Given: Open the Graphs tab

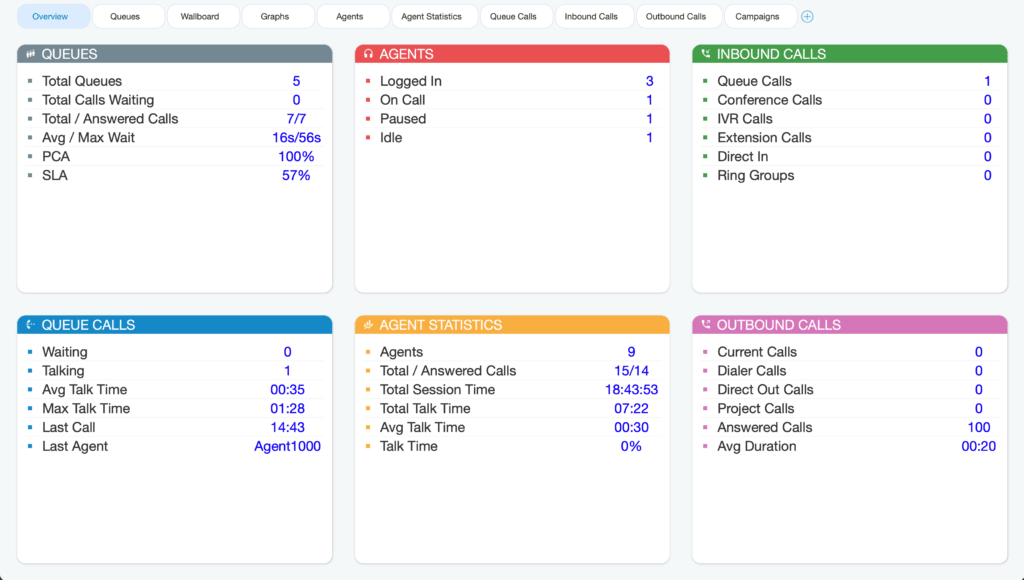Looking at the screenshot, I should coord(275,16).
